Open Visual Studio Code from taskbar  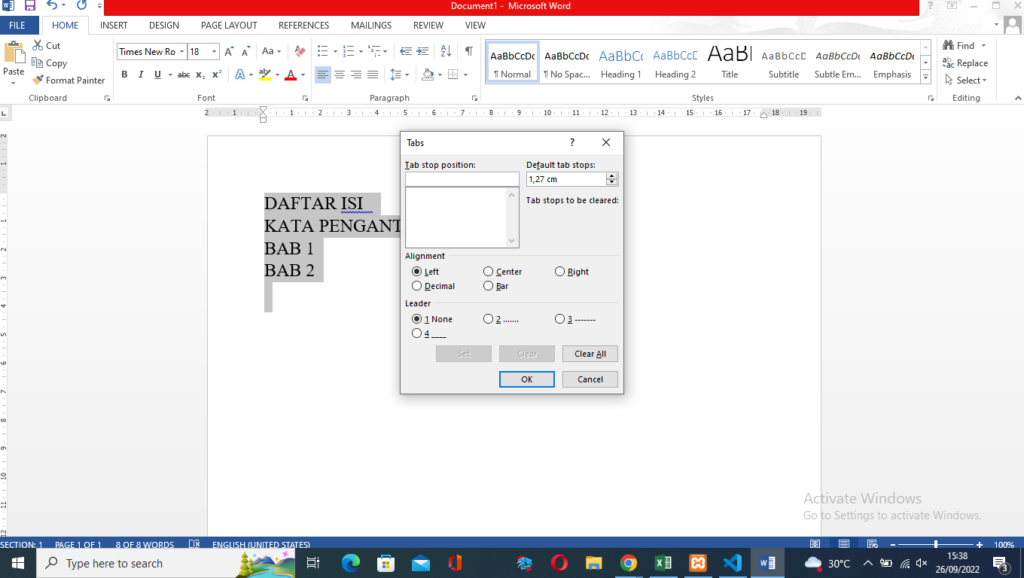[732, 563]
